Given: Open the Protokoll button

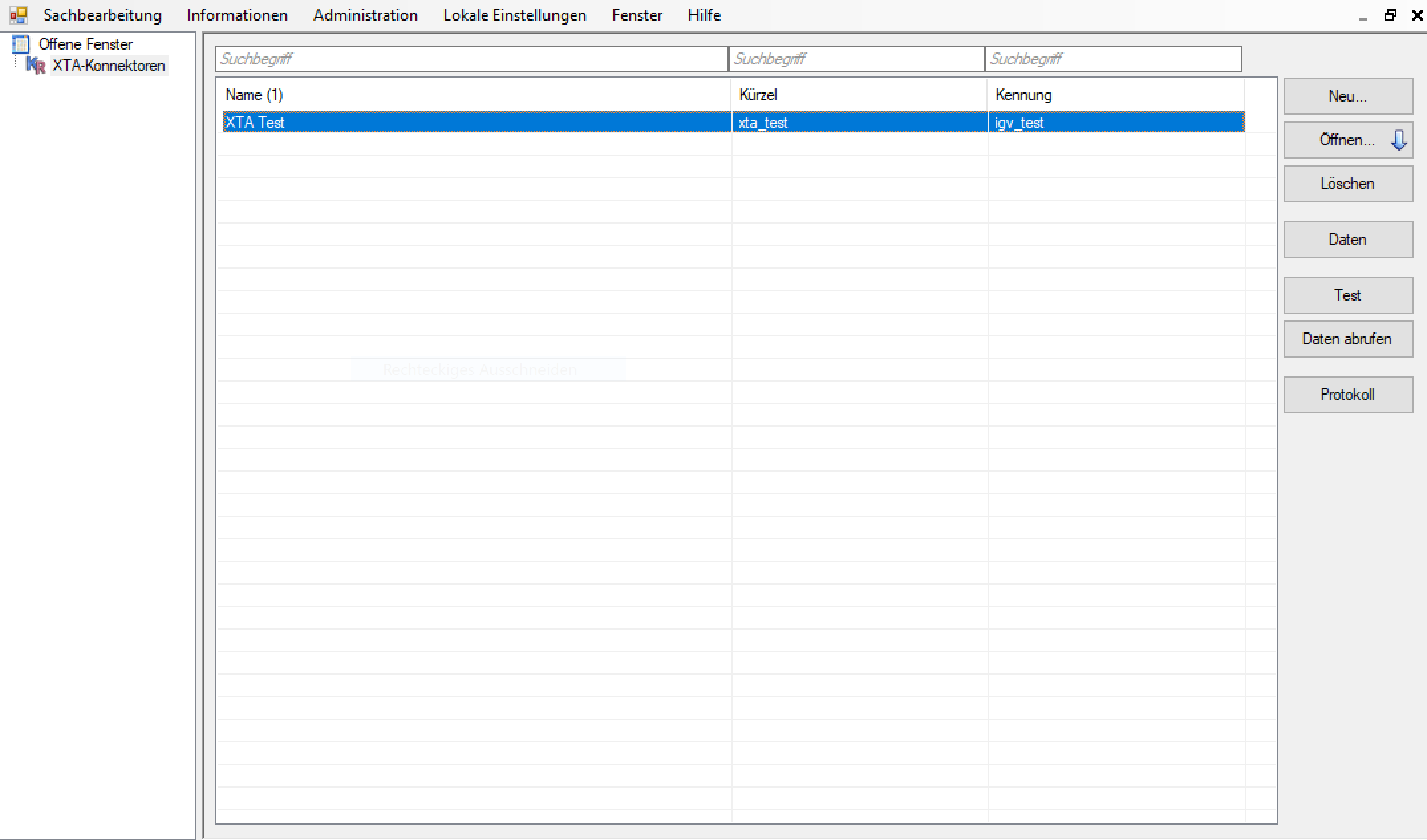Looking at the screenshot, I should pyautogui.click(x=1347, y=395).
